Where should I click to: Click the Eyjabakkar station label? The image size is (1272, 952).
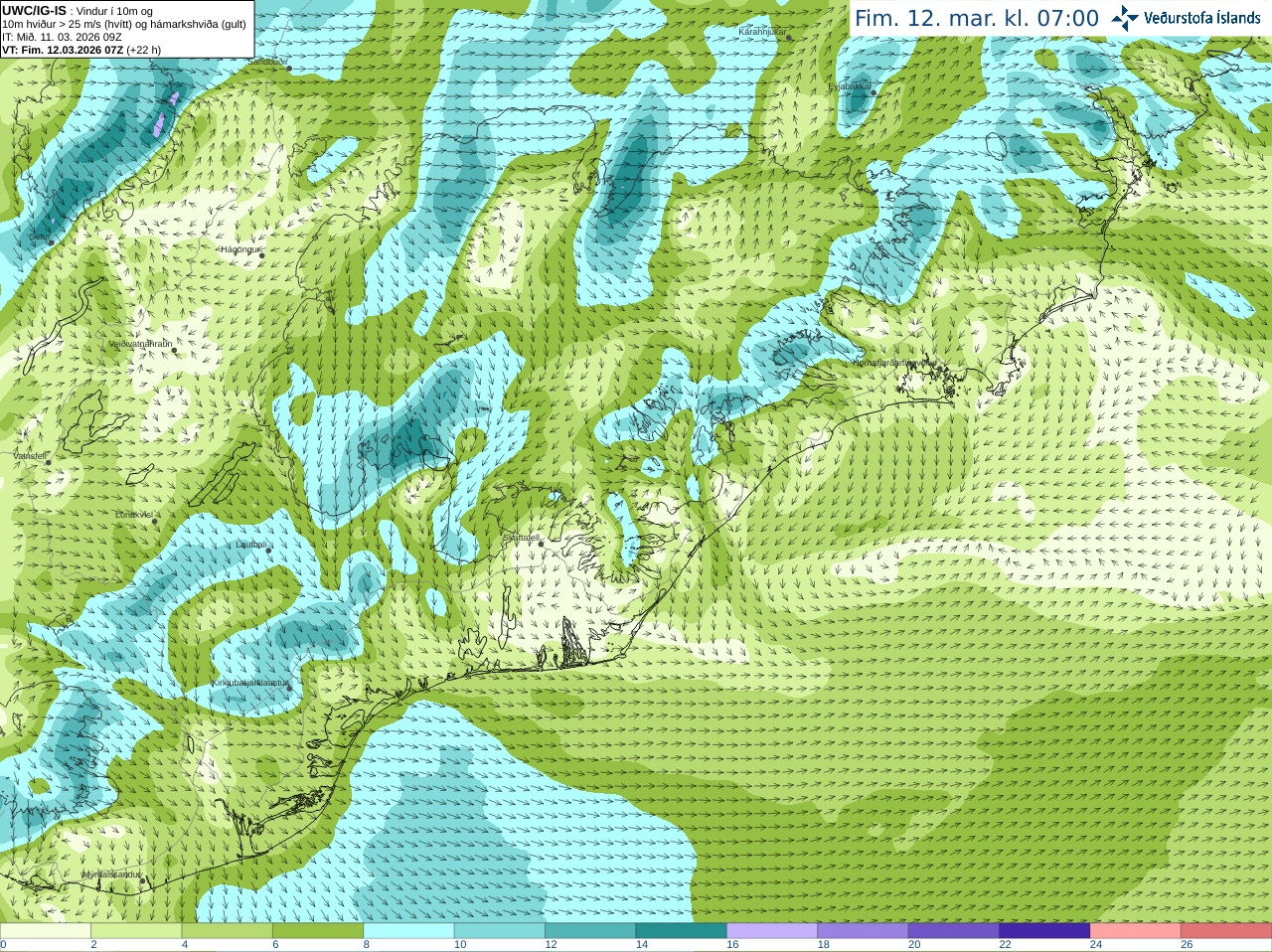pyautogui.click(x=850, y=86)
